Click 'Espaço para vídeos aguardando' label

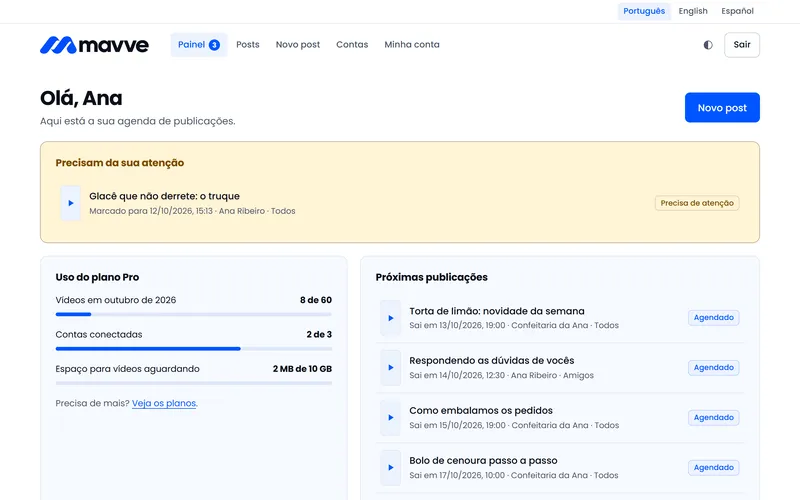click(128, 369)
